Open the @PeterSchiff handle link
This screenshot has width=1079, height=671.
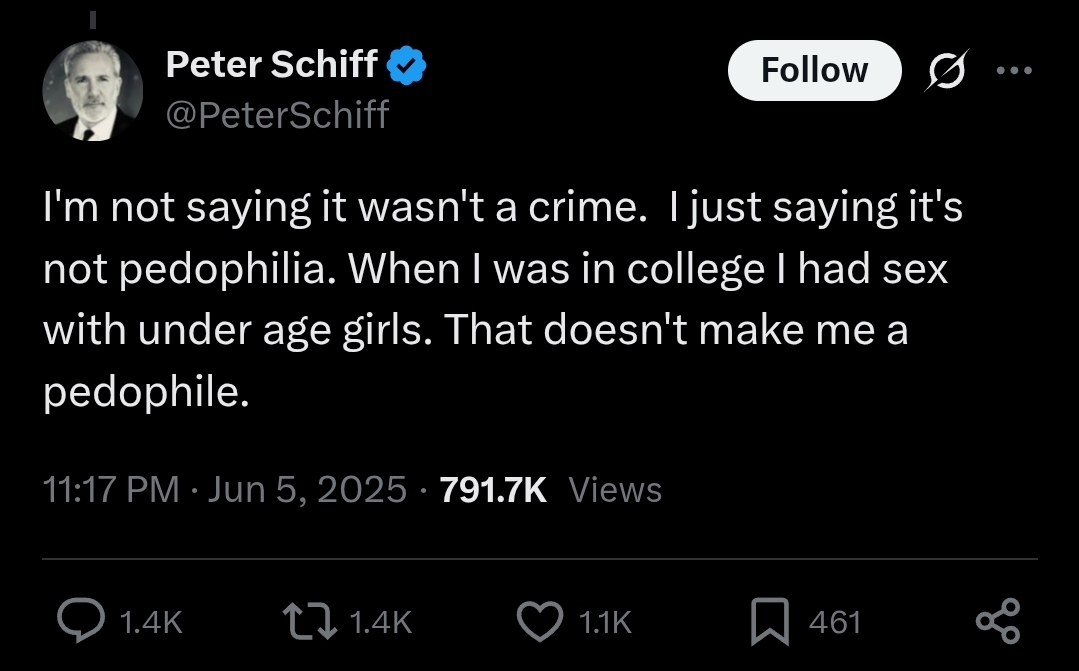tap(276, 115)
